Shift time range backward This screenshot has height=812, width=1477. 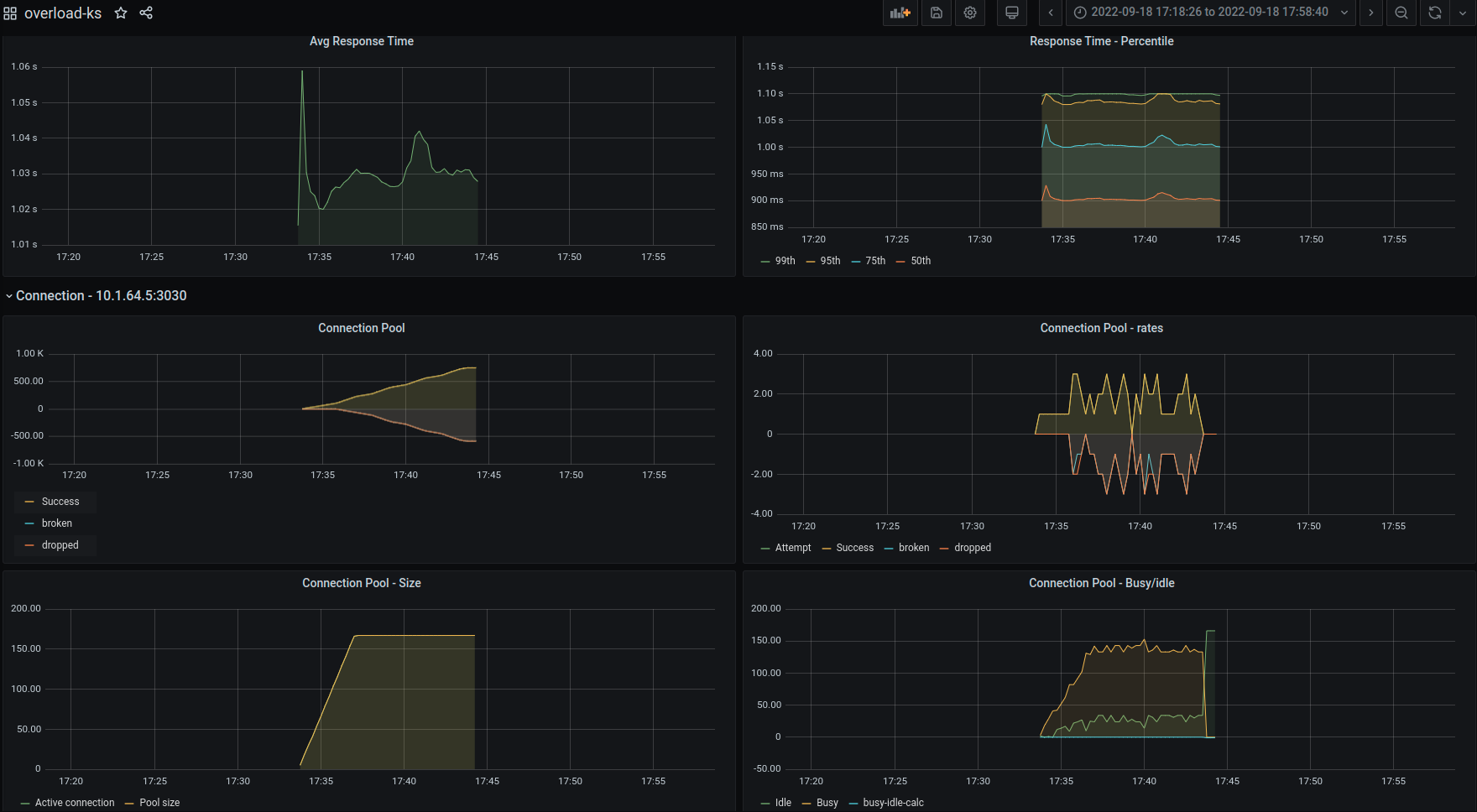(1051, 13)
